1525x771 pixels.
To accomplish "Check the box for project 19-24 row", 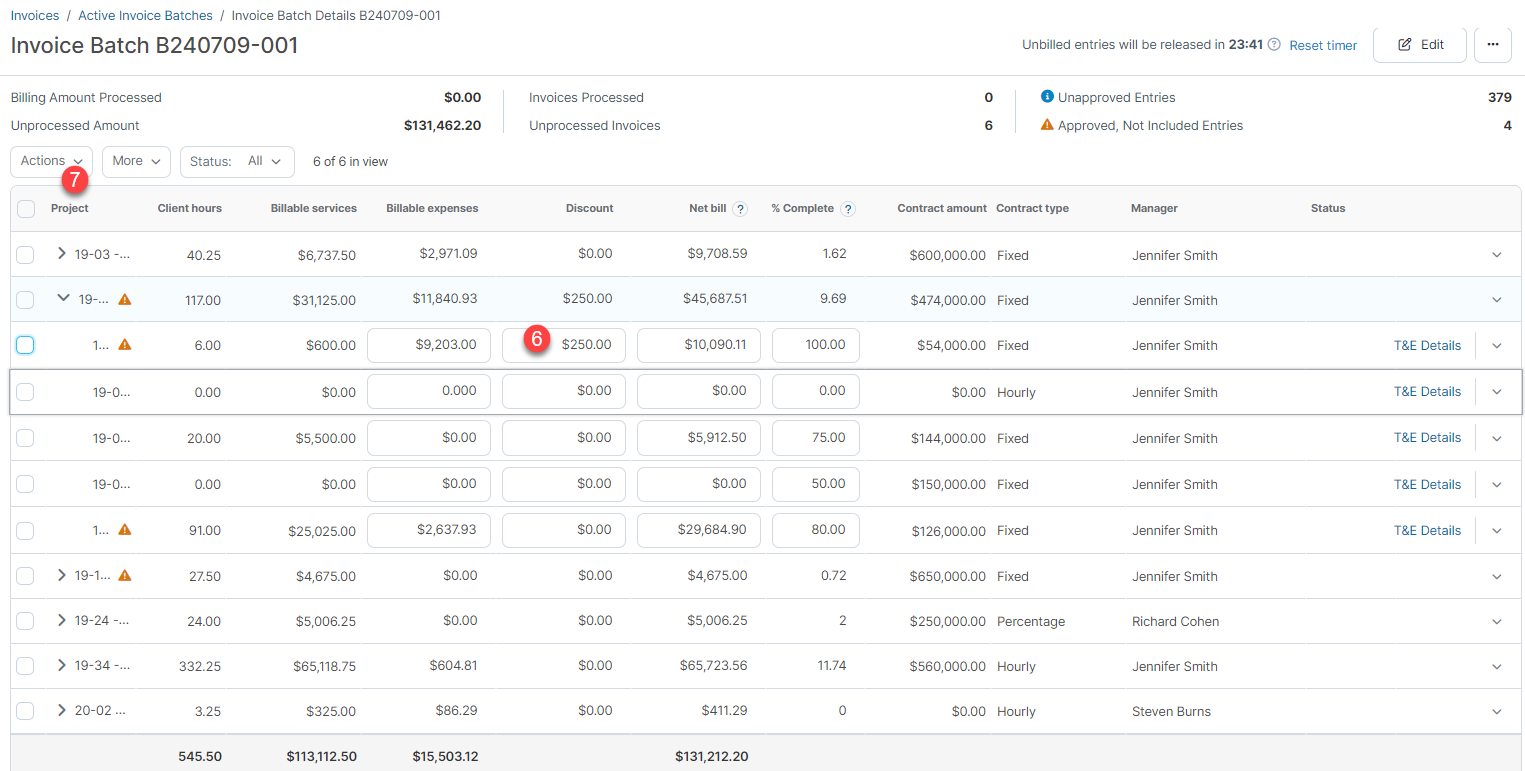I will (26, 621).
